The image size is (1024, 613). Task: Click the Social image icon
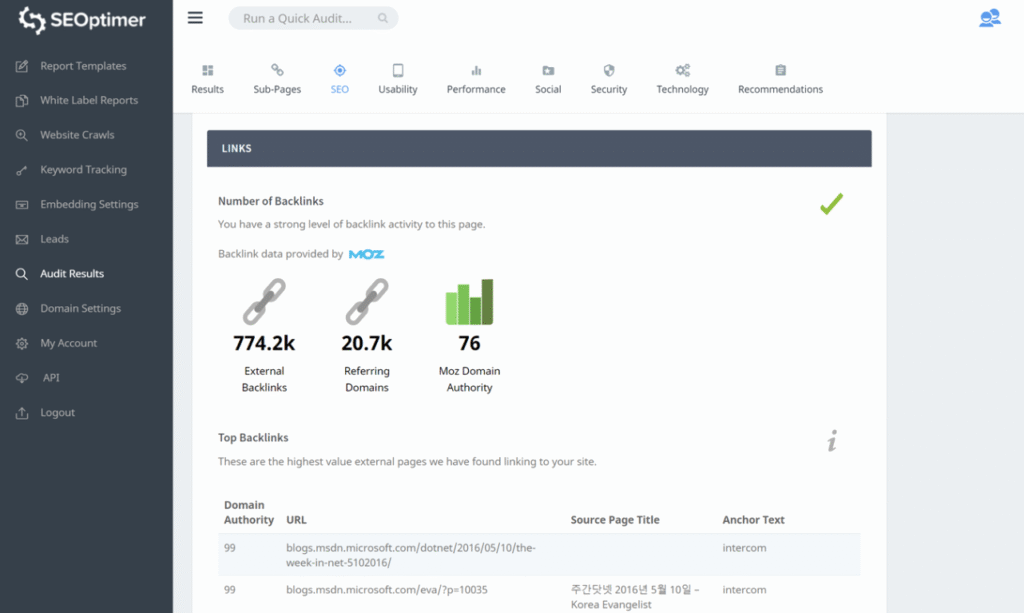coord(547,71)
